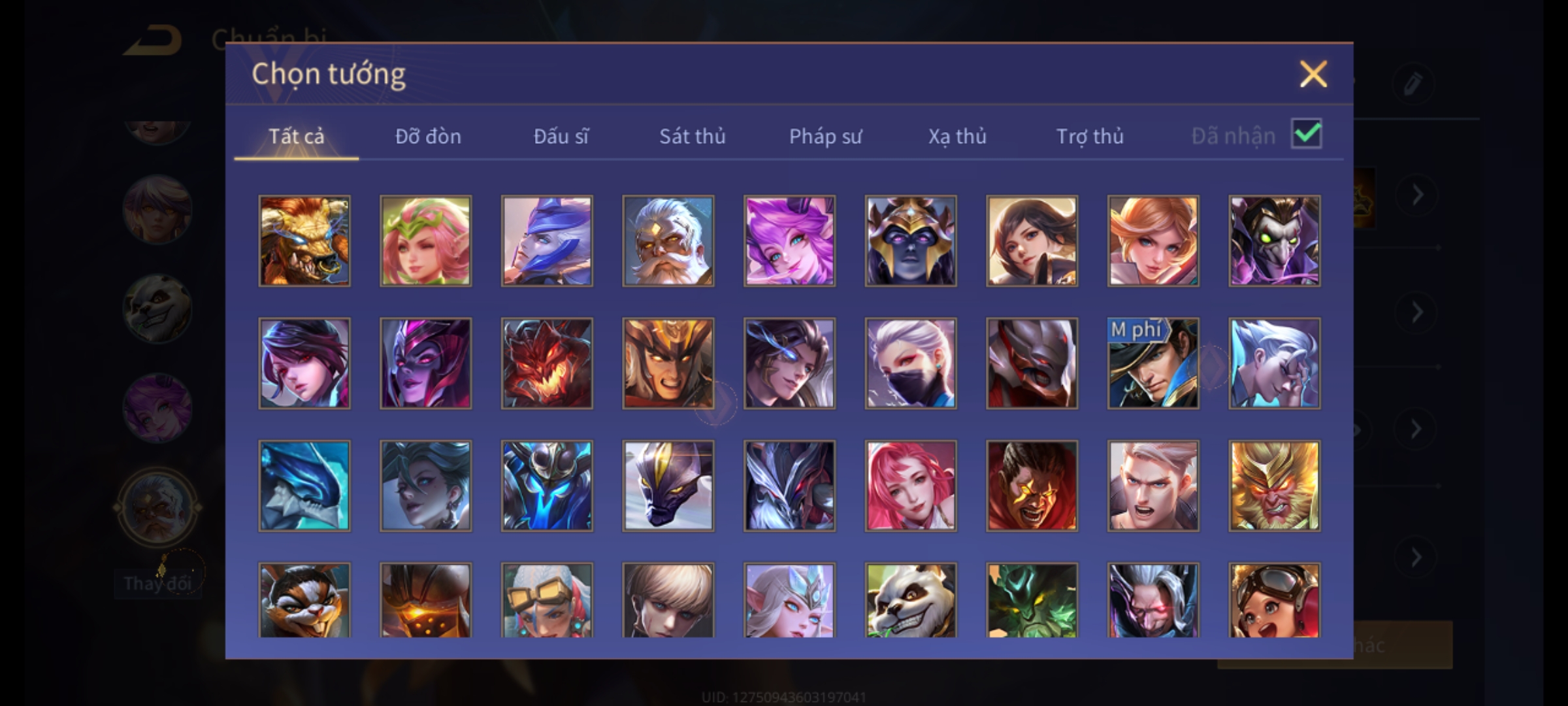The height and width of the screenshot is (706, 1568).
Task: Choose the white-bearded old man hero
Action: (x=668, y=241)
